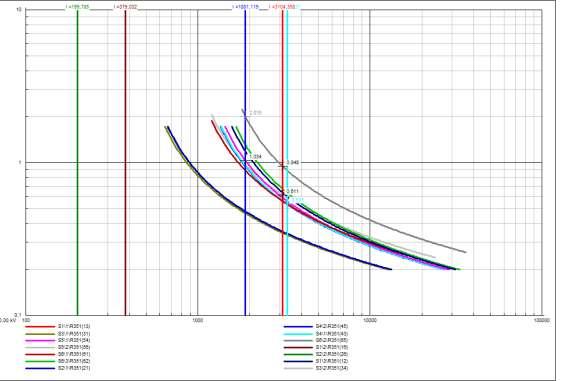Click the 0.611 intersection value label
563x381 pixels.
point(293,191)
